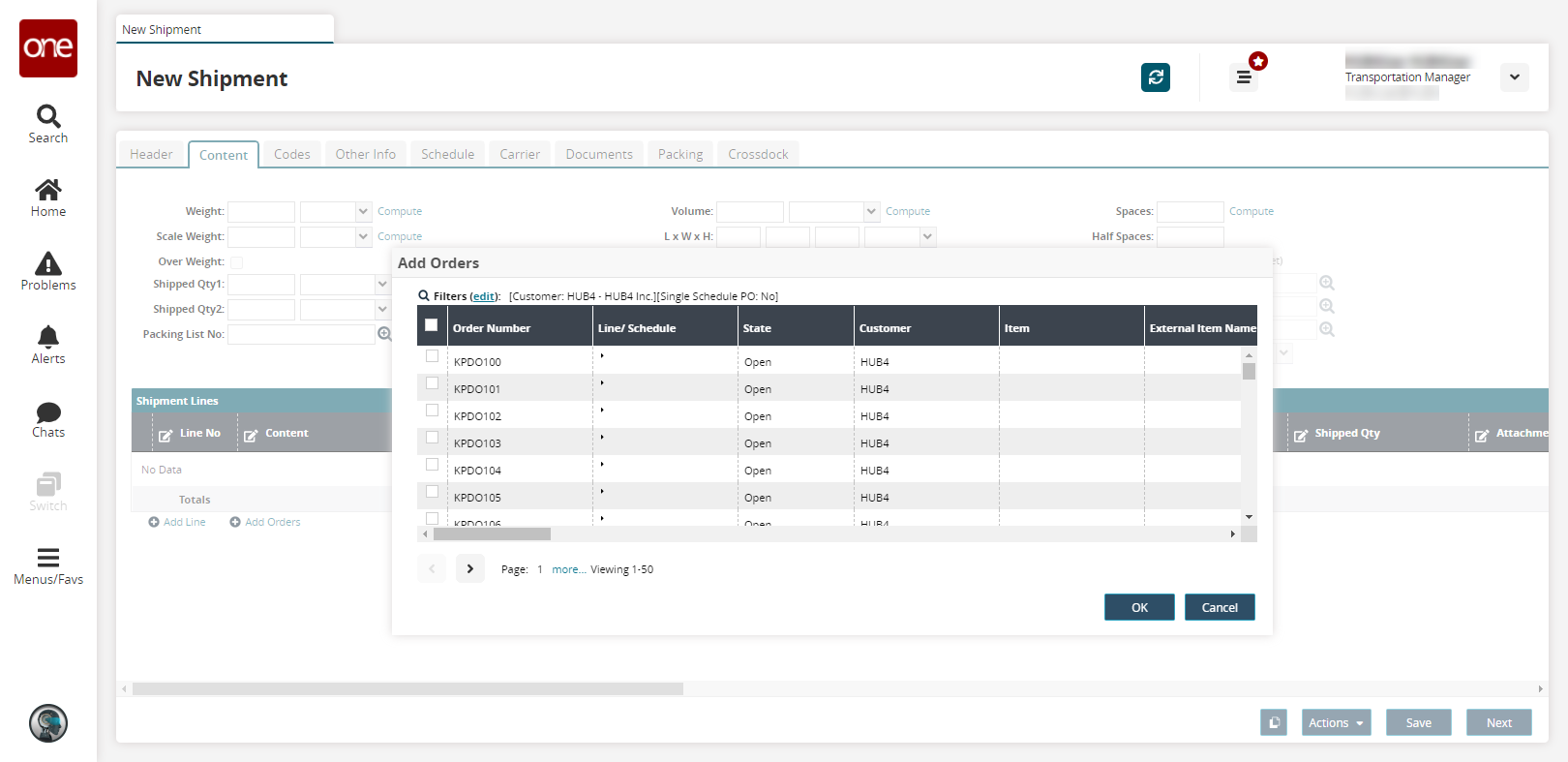
Task: Switch to the Documents tab
Action: [x=598, y=154]
